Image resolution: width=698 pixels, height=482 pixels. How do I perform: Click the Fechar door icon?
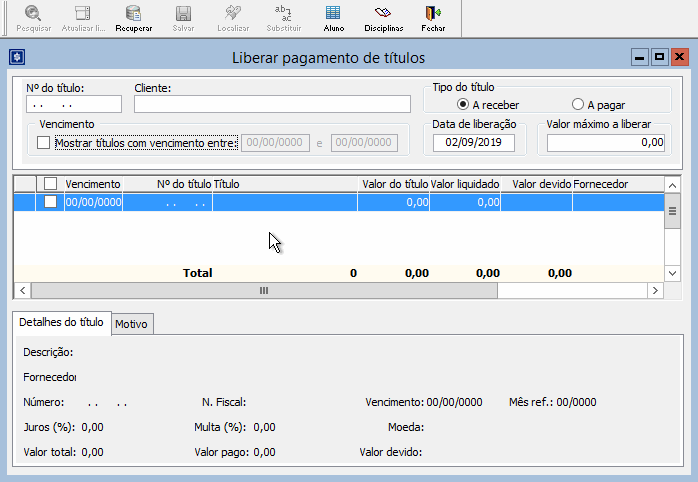coord(433,14)
